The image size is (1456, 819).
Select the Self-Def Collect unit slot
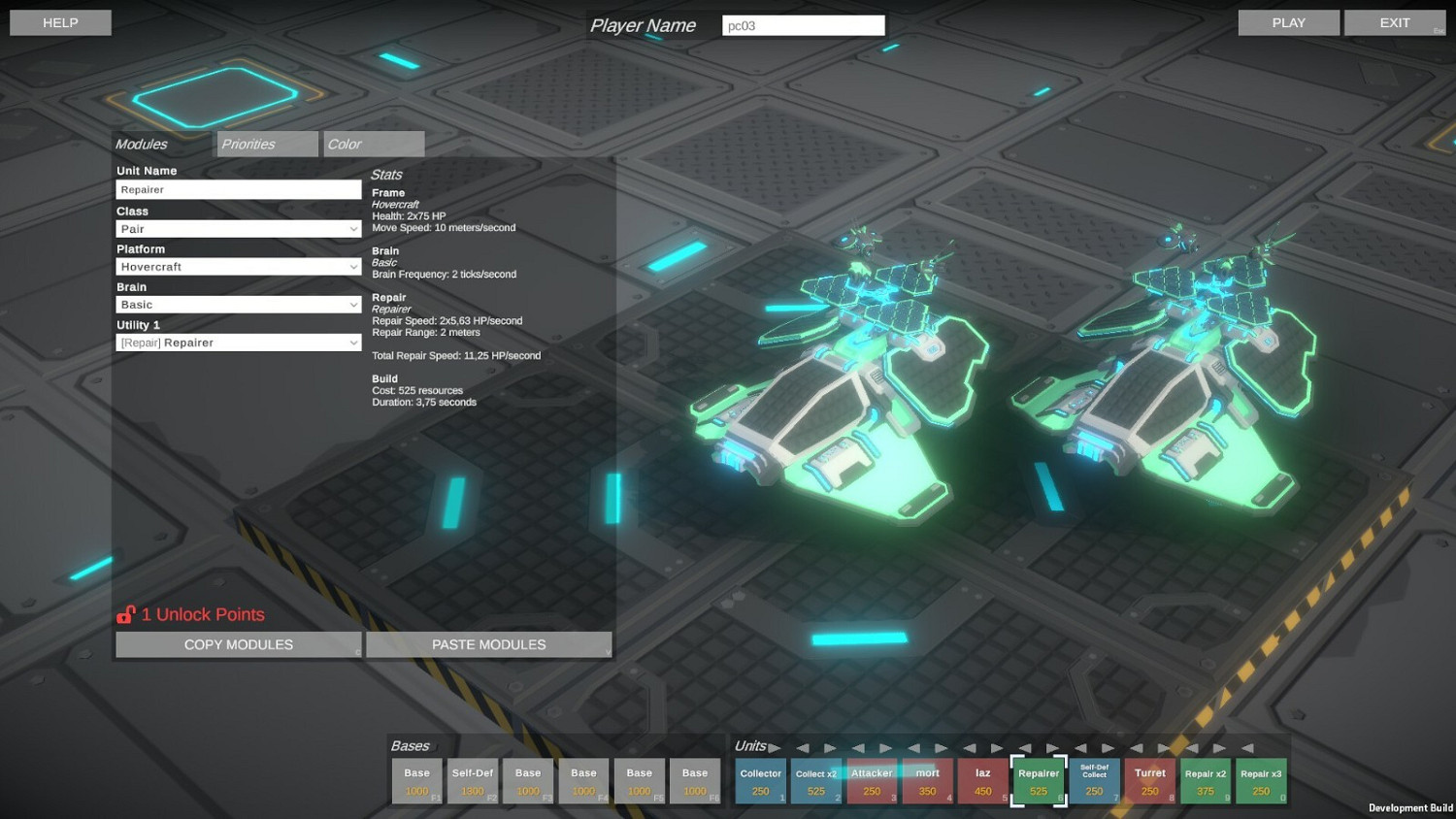coord(1094,780)
